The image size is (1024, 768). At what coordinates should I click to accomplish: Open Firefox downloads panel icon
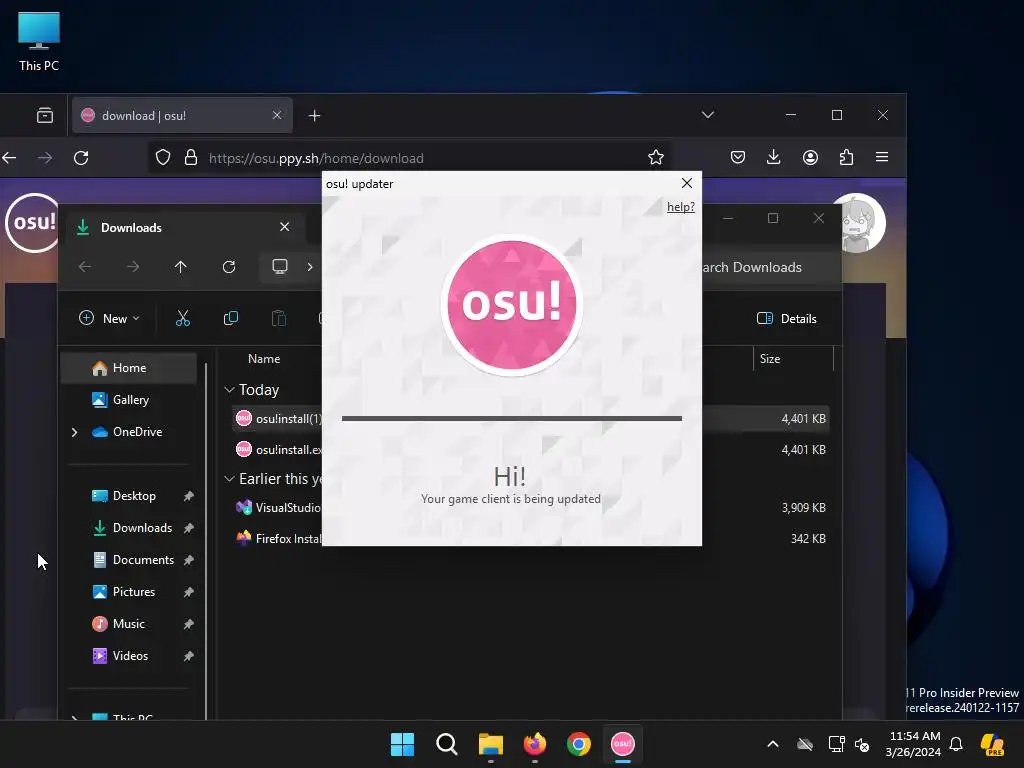click(773, 157)
